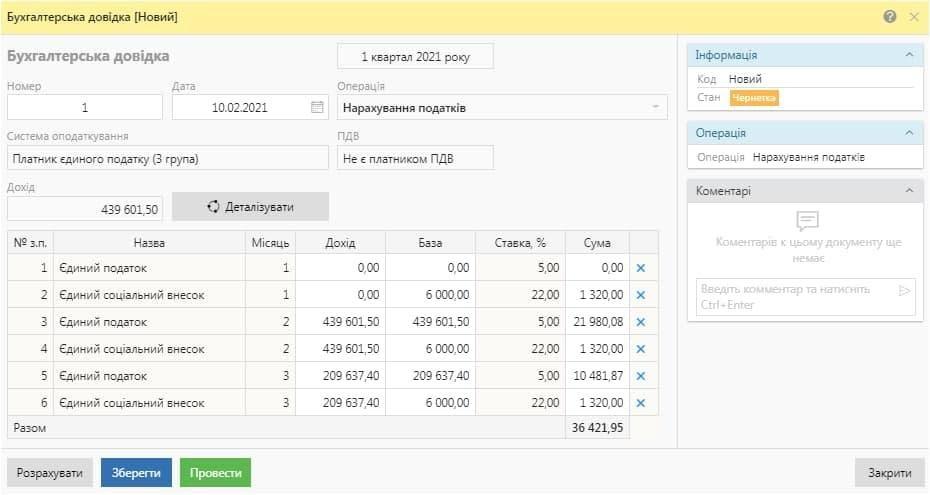Click the Ставка, % column header

click(520, 242)
